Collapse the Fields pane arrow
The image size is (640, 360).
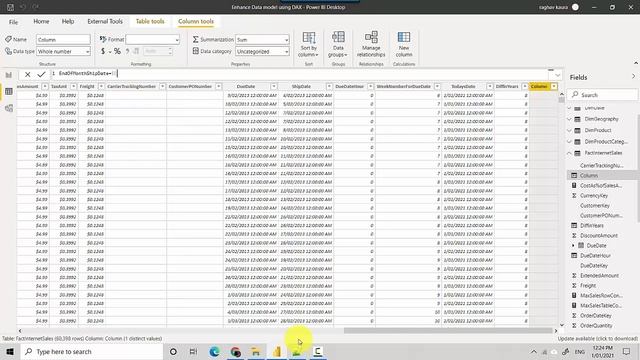click(633, 77)
